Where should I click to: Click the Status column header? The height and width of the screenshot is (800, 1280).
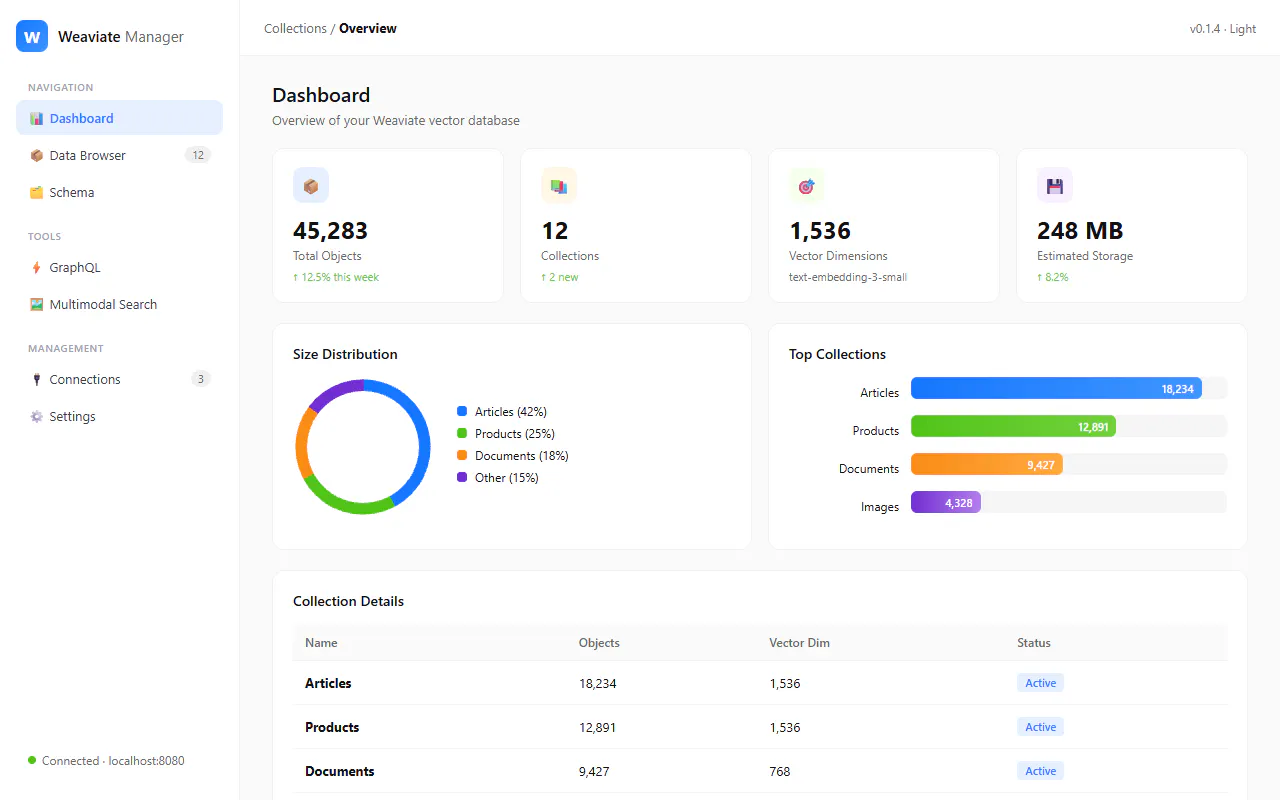pyautogui.click(x=1034, y=643)
